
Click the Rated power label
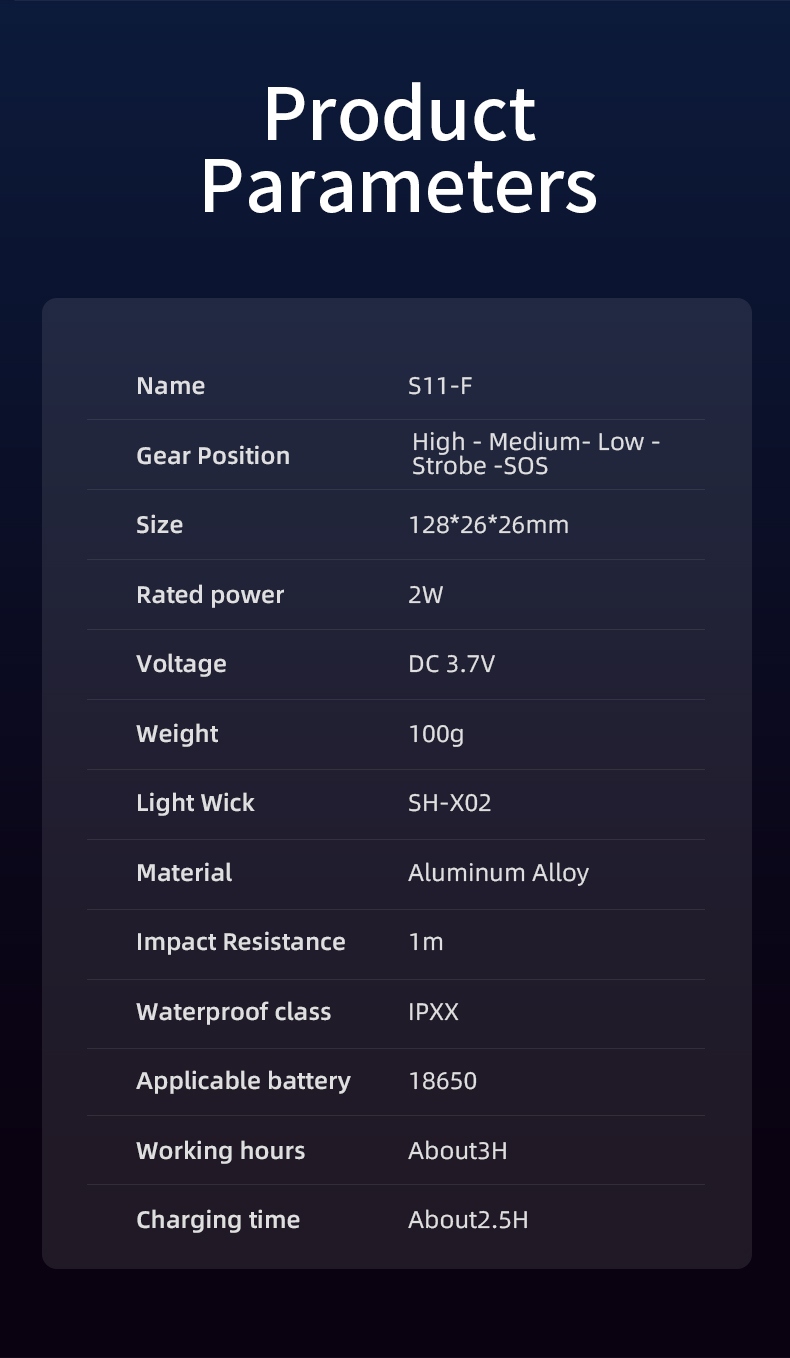point(210,595)
